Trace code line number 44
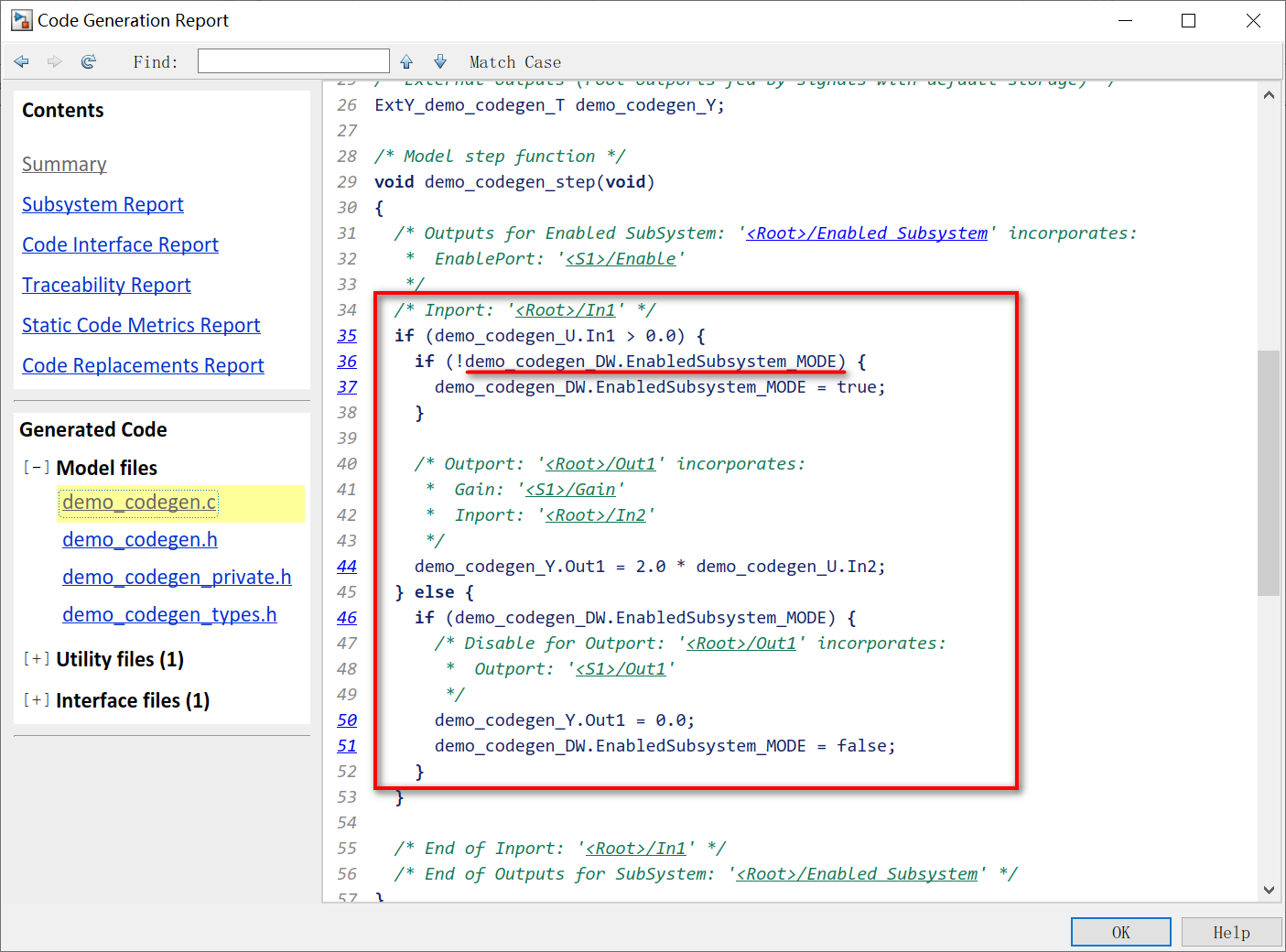 (347, 567)
